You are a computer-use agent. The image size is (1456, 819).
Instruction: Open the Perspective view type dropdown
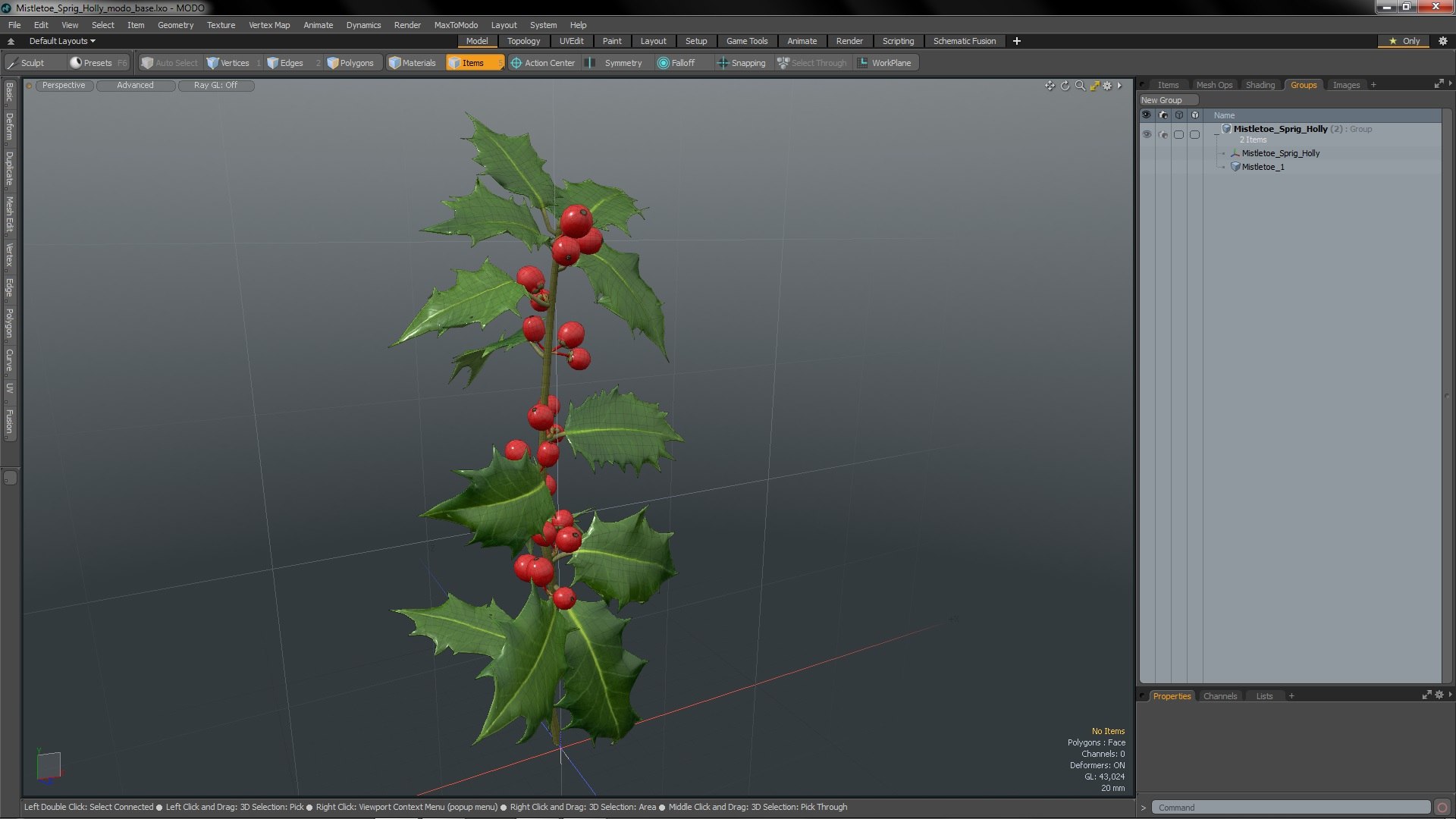click(64, 86)
